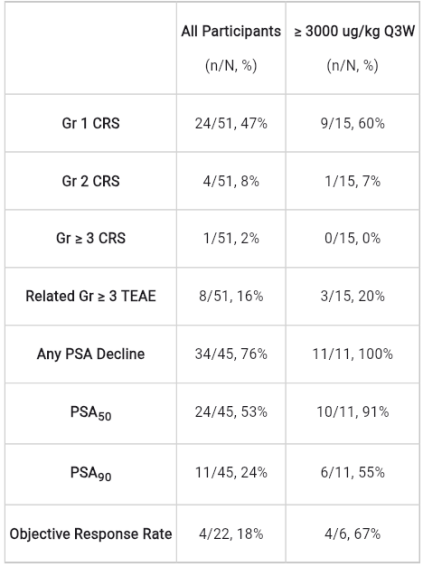
Task: Click the Related Gr ≥ 3 TEAE label
Action: pos(91,296)
